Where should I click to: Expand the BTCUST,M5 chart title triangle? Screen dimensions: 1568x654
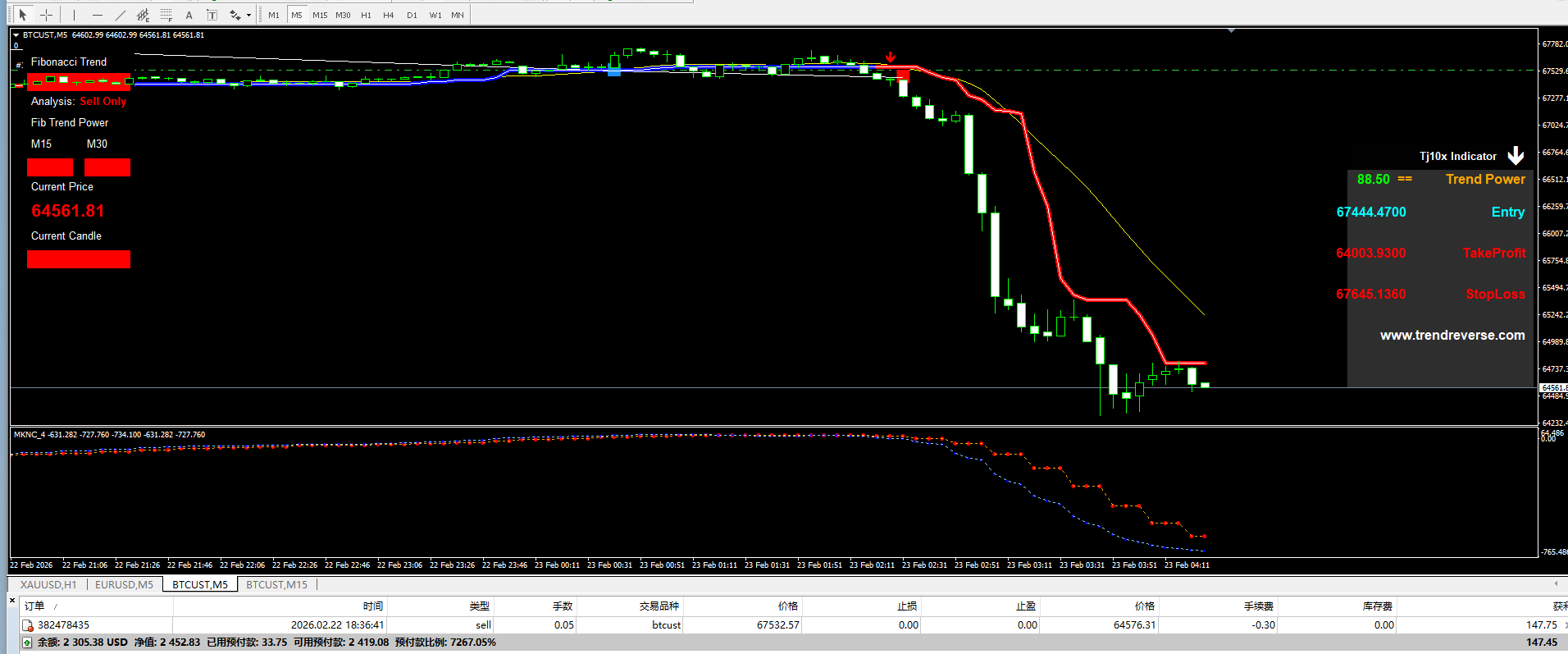pos(16,35)
